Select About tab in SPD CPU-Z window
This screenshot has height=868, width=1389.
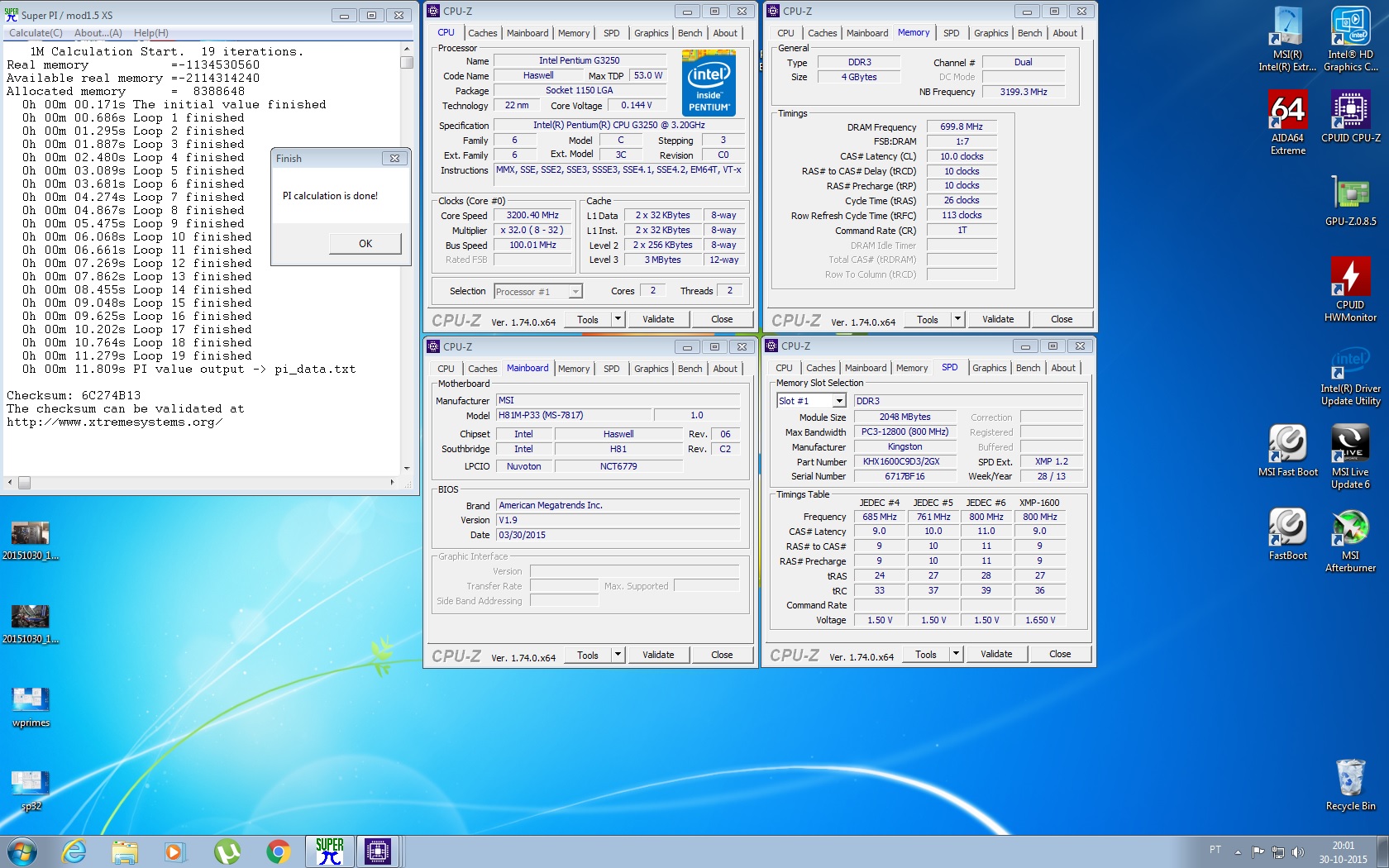click(1063, 368)
